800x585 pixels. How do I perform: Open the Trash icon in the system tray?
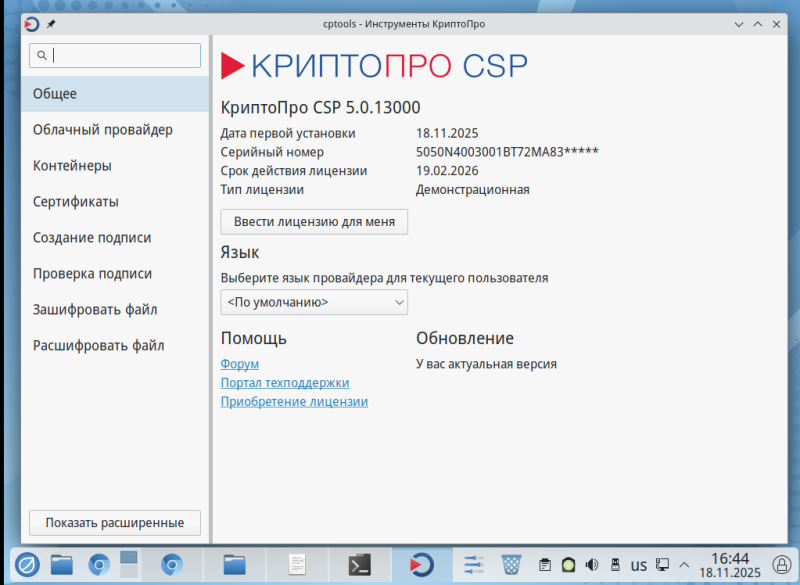511,565
